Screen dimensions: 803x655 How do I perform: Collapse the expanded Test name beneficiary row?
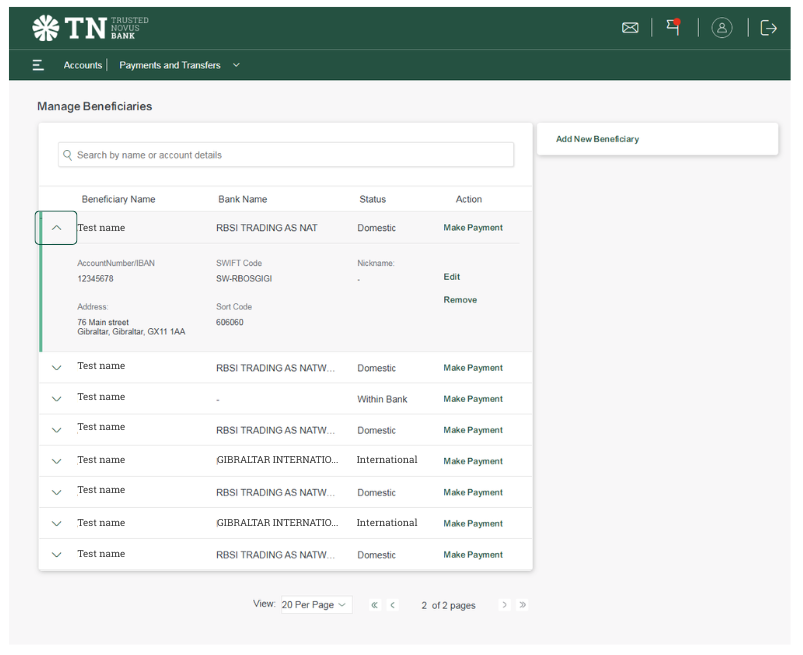pyautogui.click(x=56, y=228)
